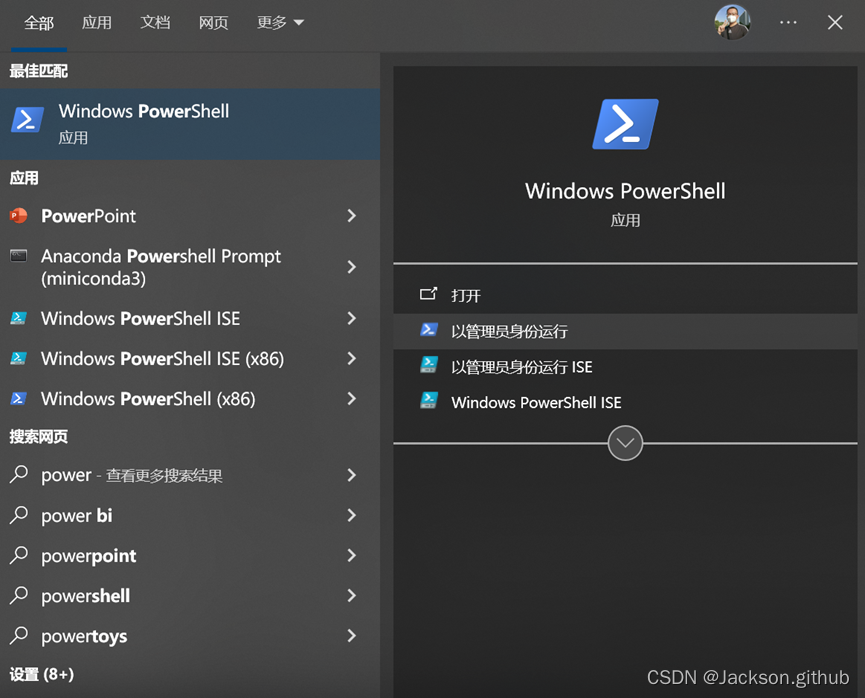Viewport: 865px width, 698px height.
Task: Expand 'powerpoint' suggestion chevron
Action: [x=351, y=555]
